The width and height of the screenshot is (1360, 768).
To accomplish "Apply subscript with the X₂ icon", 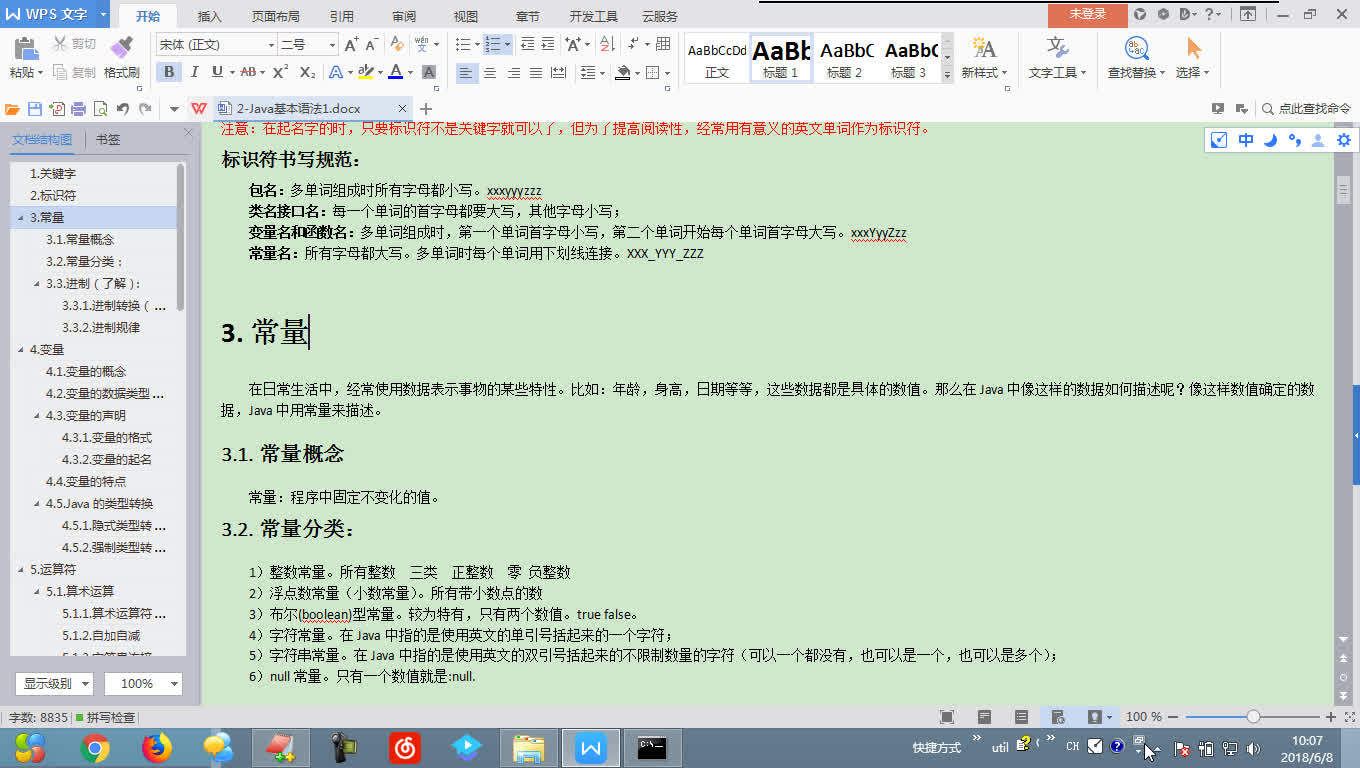I will (x=307, y=72).
